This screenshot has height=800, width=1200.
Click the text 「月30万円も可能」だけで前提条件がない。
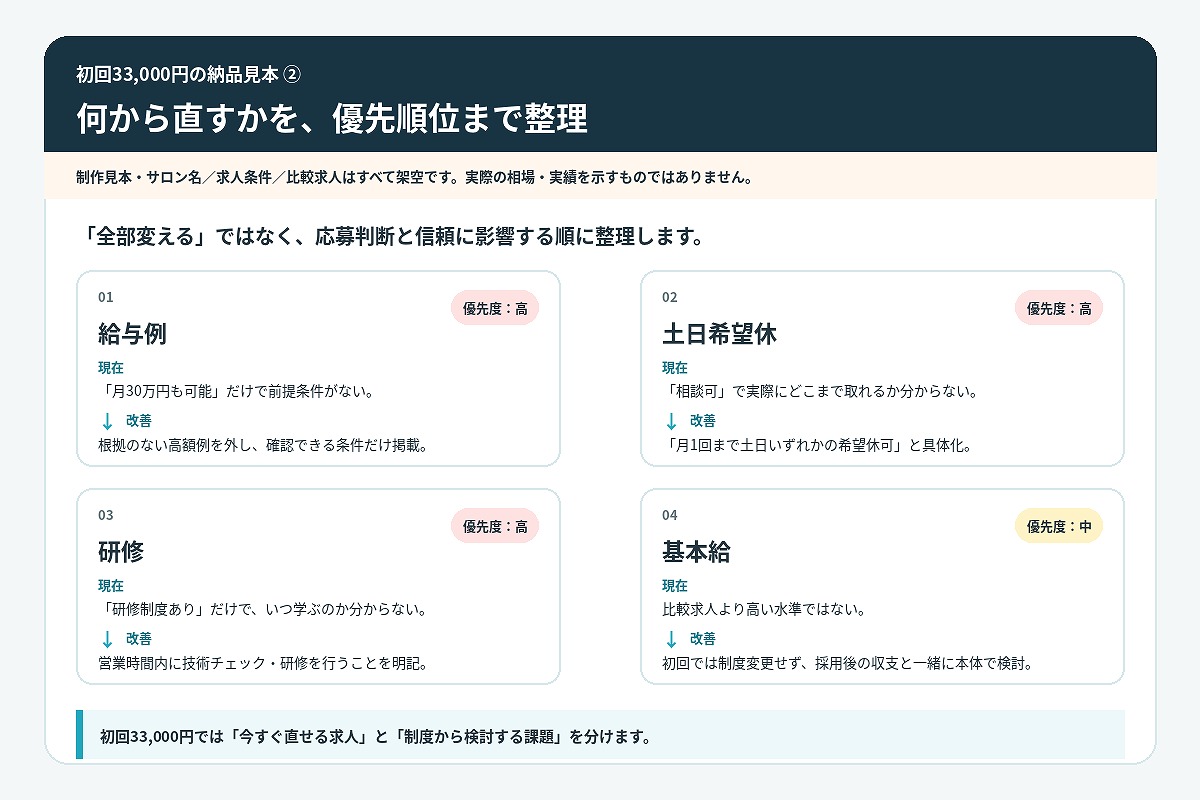pos(236,391)
